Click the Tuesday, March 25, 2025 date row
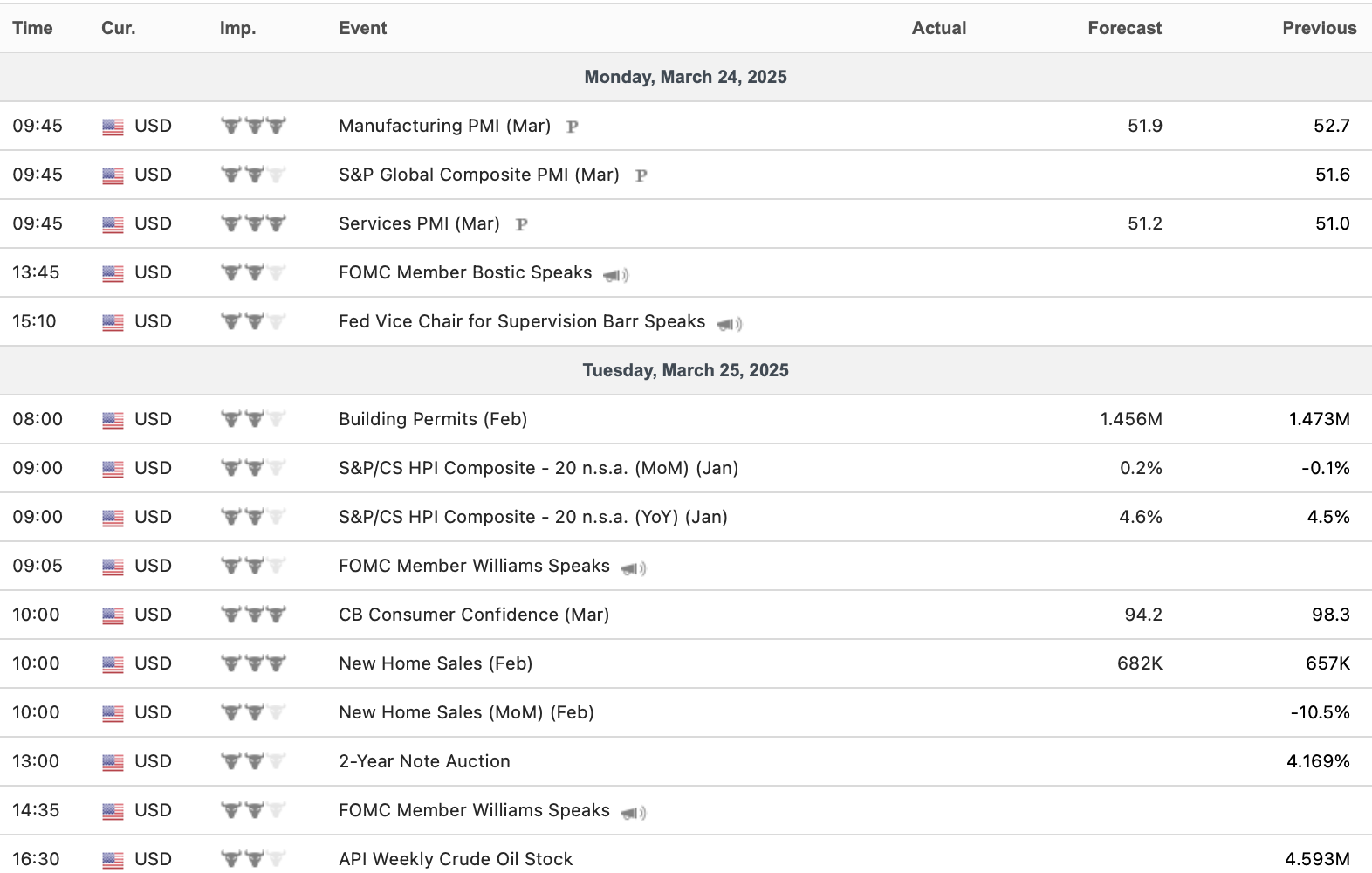The height and width of the screenshot is (873, 1372). tap(685, 370)
